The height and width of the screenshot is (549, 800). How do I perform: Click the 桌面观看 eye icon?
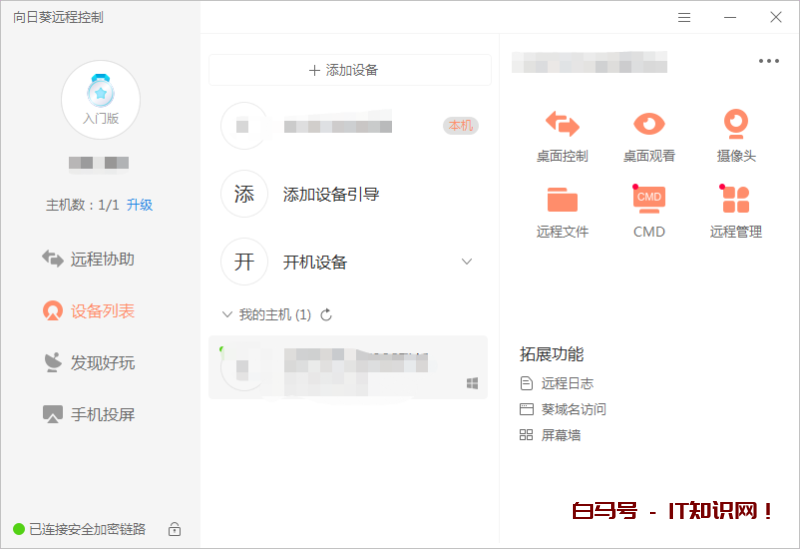649,124
